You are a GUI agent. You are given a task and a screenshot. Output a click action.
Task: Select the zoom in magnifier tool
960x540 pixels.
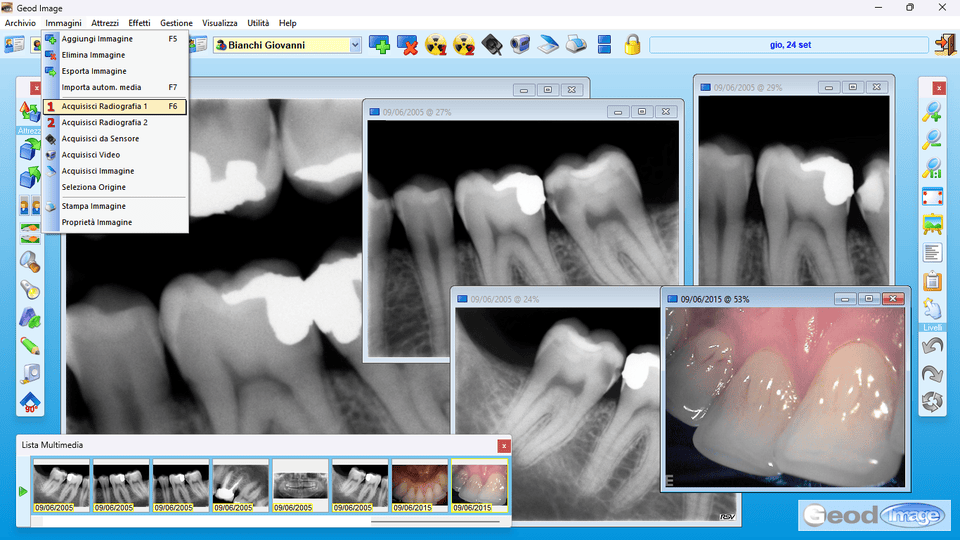(932, 112)
